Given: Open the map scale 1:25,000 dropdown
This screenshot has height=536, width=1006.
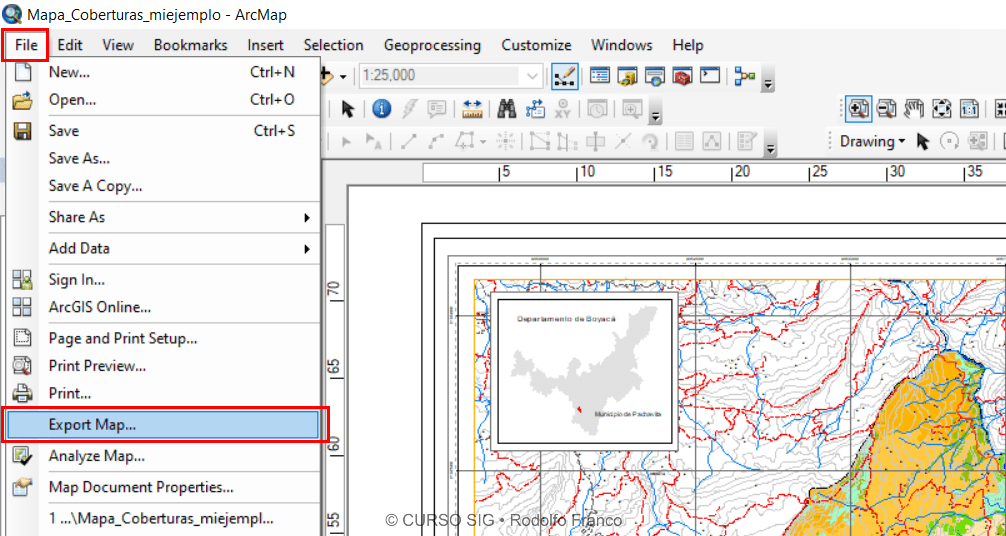Looking at the screenshot, I should 532,76.
